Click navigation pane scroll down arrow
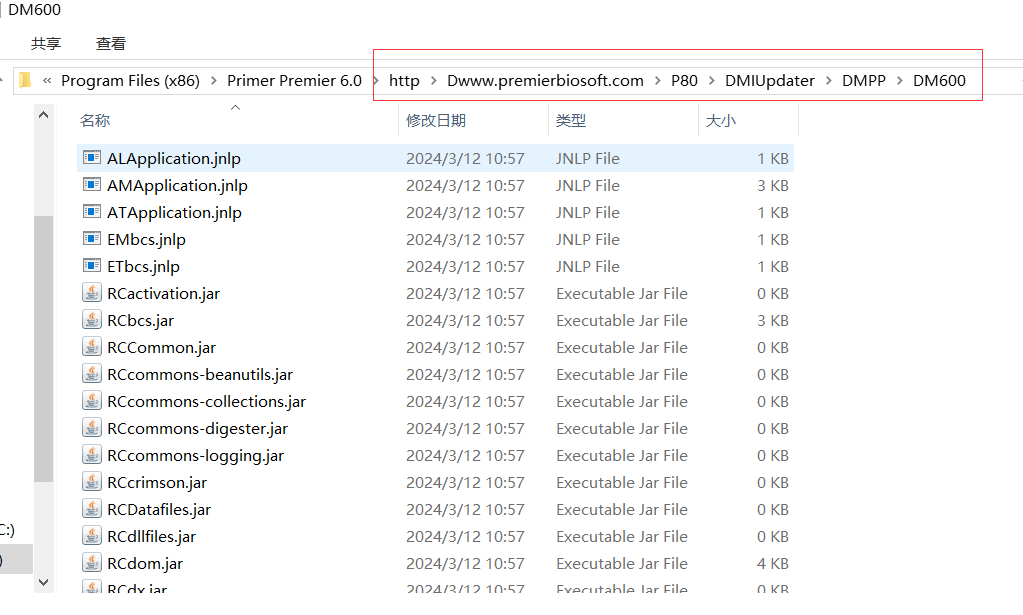Screen dimensions: 1023x615 pyautogui.click(x=44, y=582)
